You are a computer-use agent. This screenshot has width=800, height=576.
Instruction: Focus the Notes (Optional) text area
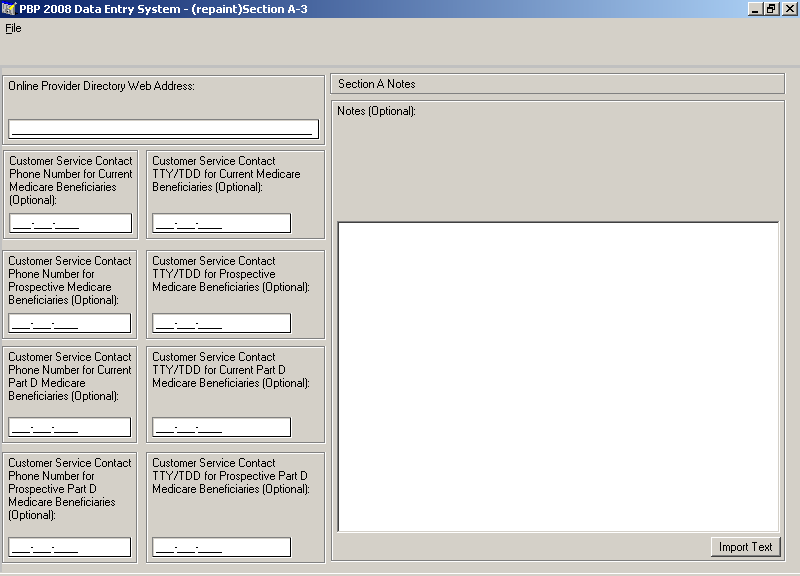(x=558, y=377)
